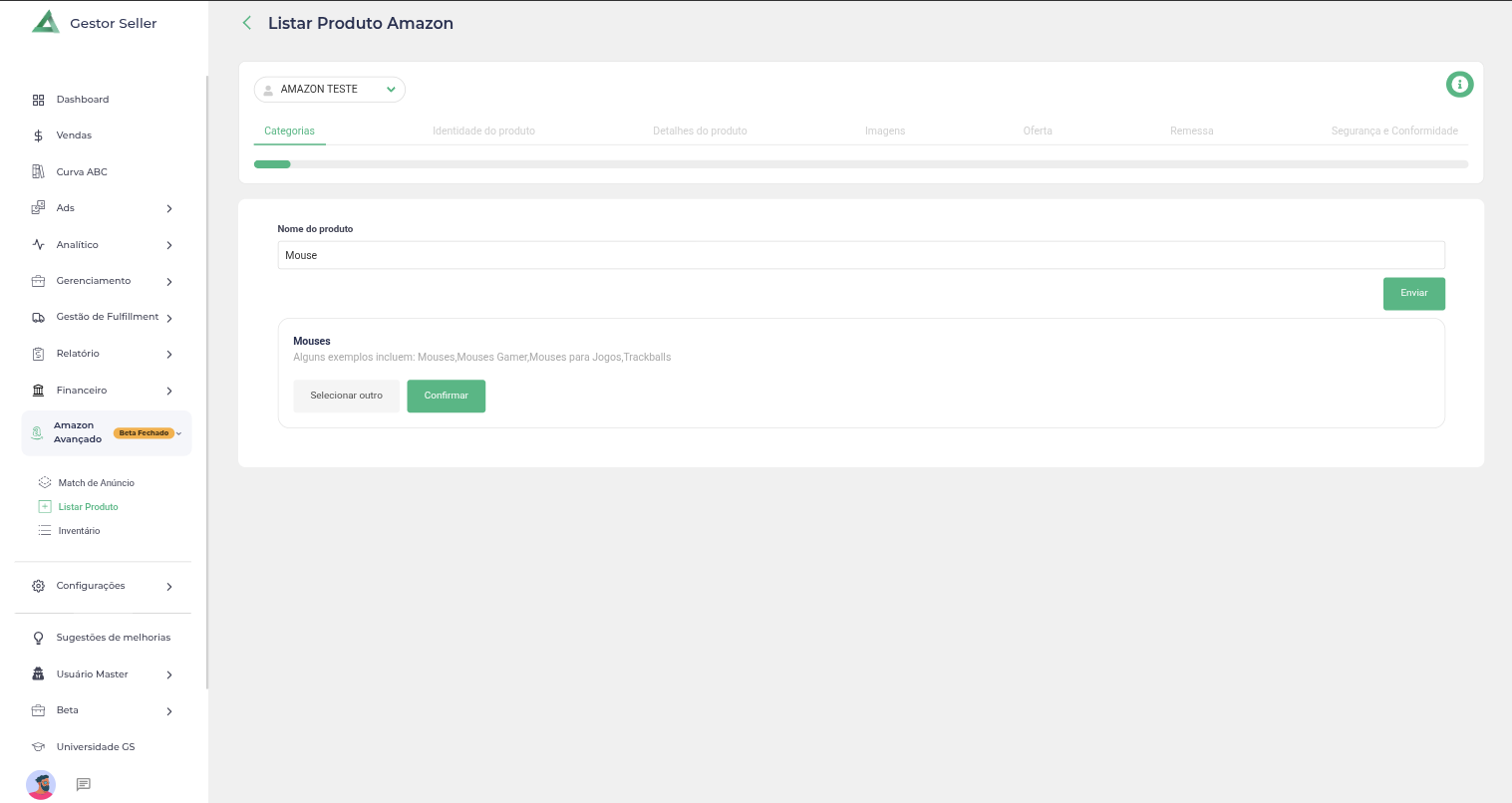Open the Curva ABC sidebar item
The height and width of the screenshot is (803, 1512).
[x=81, y=172]
